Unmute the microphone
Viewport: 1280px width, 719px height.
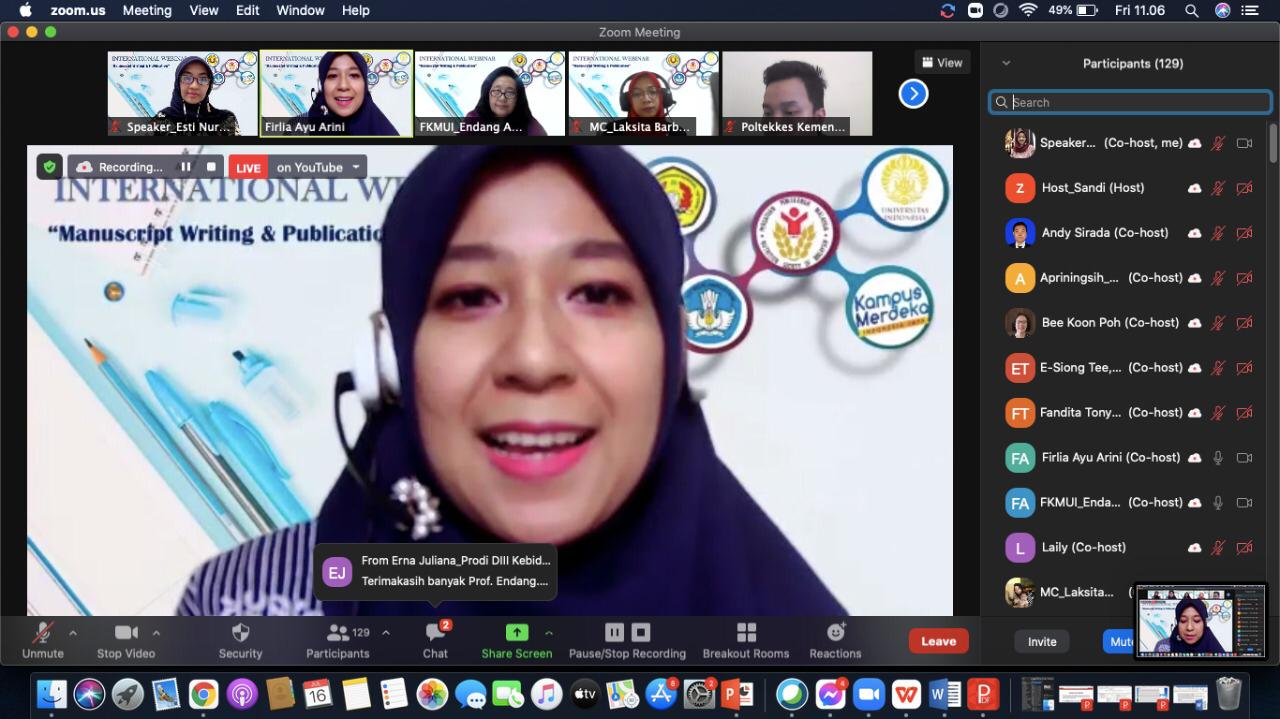tap(42, 640)
